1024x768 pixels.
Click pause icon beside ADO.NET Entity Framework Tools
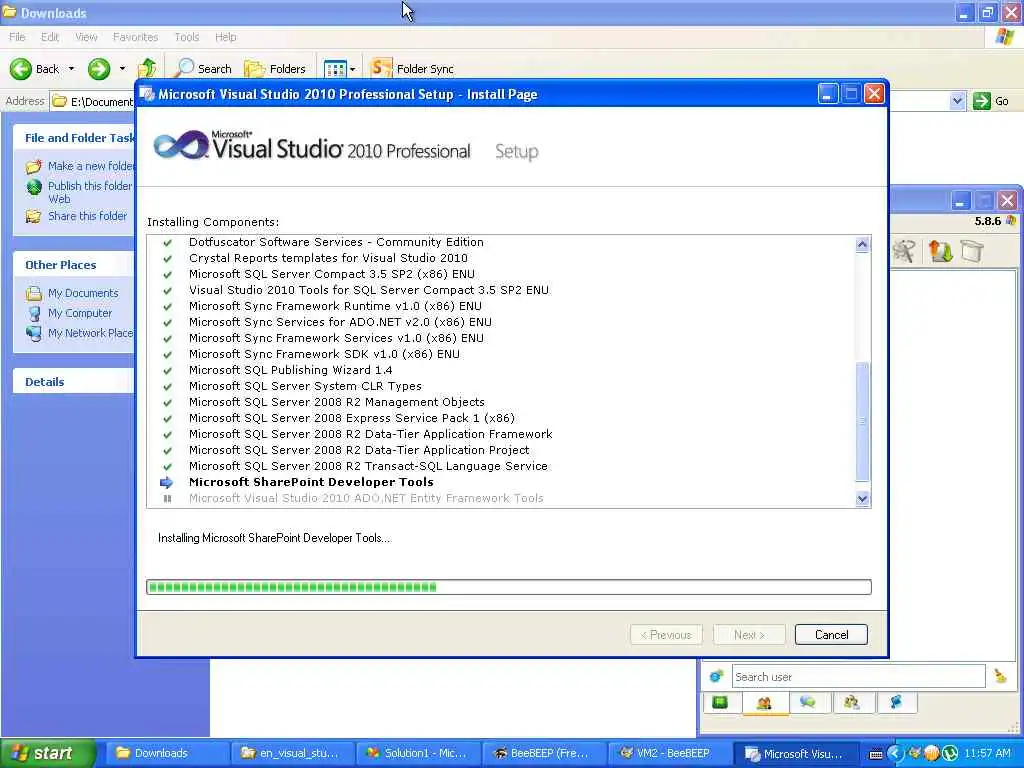click(x=167, y=498)
